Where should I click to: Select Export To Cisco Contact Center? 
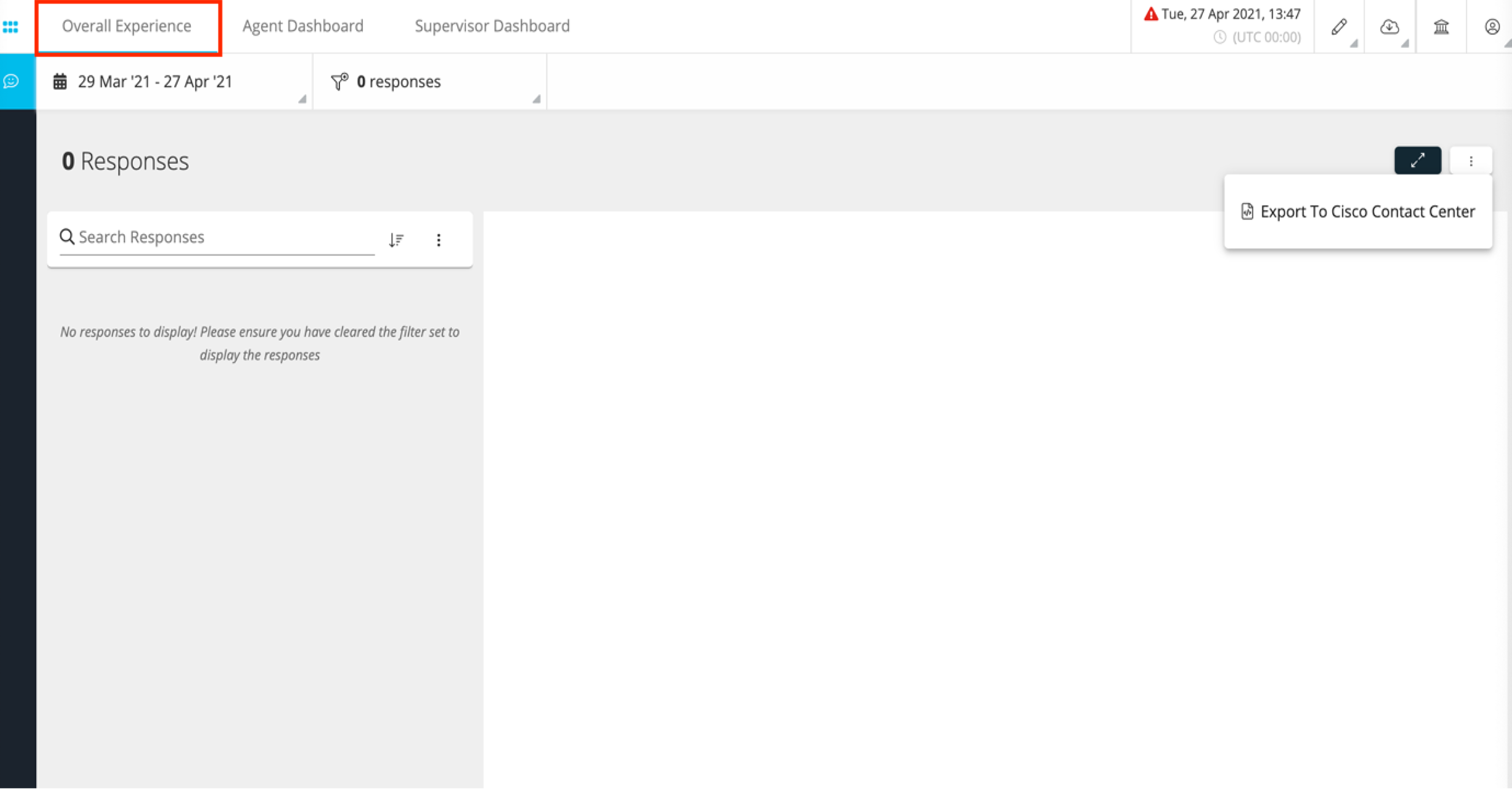(x=1358, y=212)
